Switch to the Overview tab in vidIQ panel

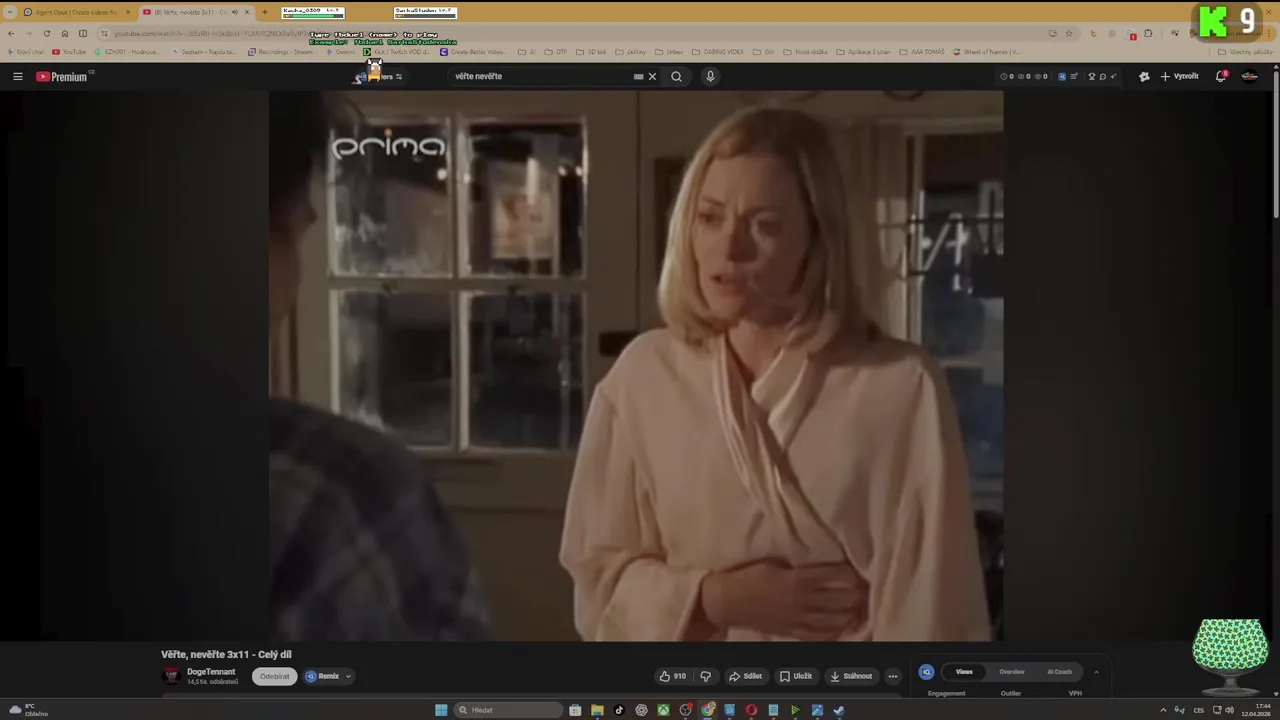coord(1012,672)
